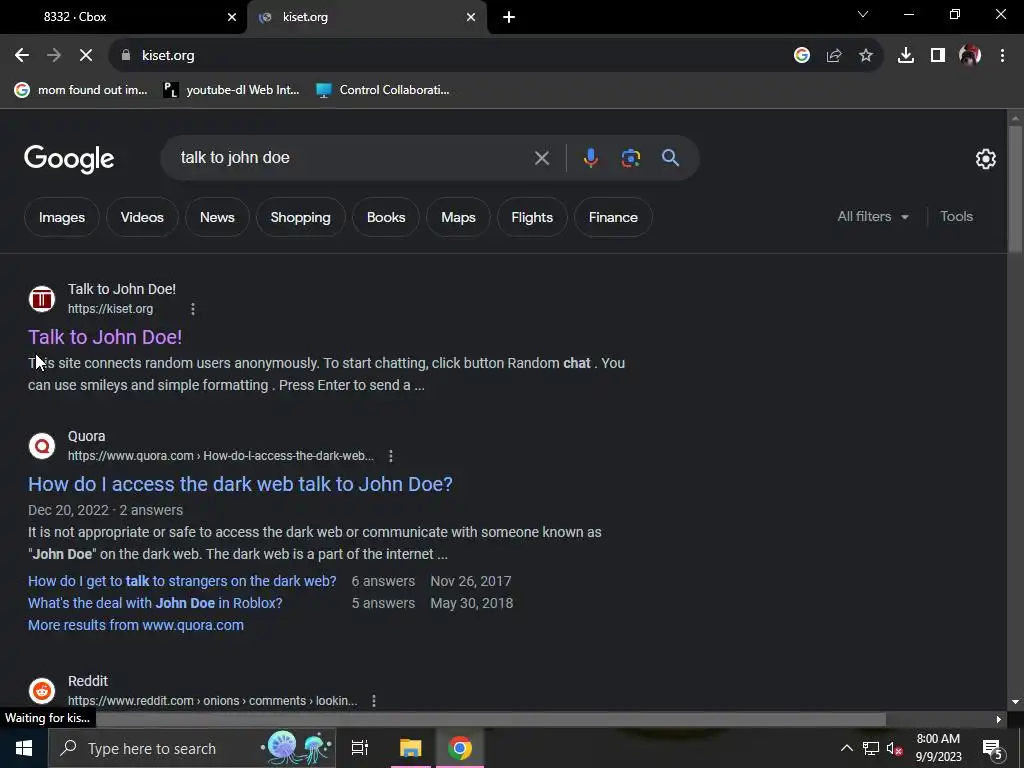
Task: Open the taskbar clock showing 8:00 AM
Action: pos(938,748)
